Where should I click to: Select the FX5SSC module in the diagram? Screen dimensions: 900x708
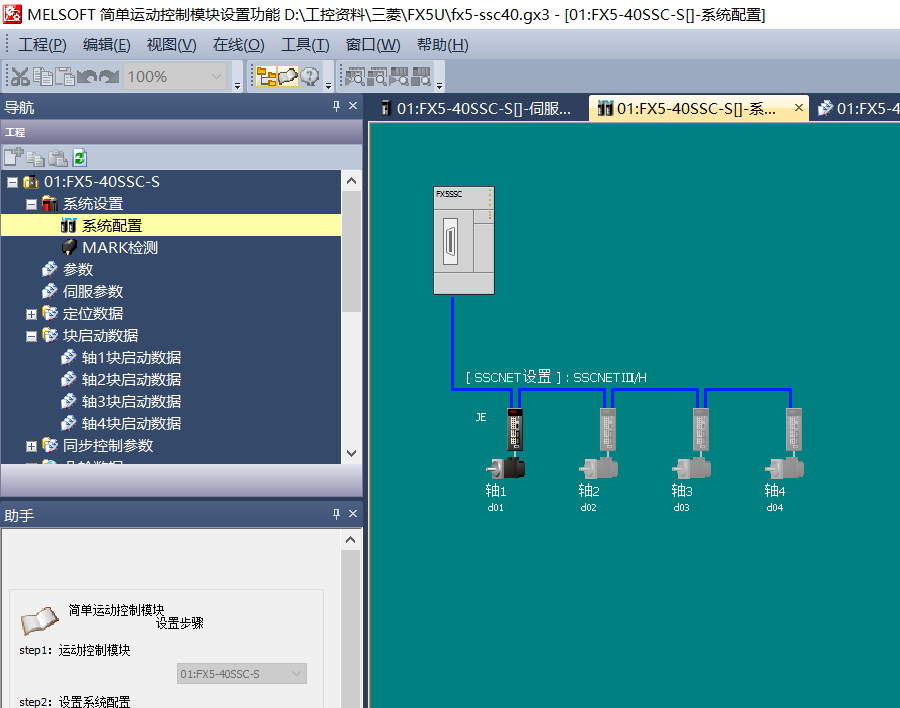coord(463,240)
